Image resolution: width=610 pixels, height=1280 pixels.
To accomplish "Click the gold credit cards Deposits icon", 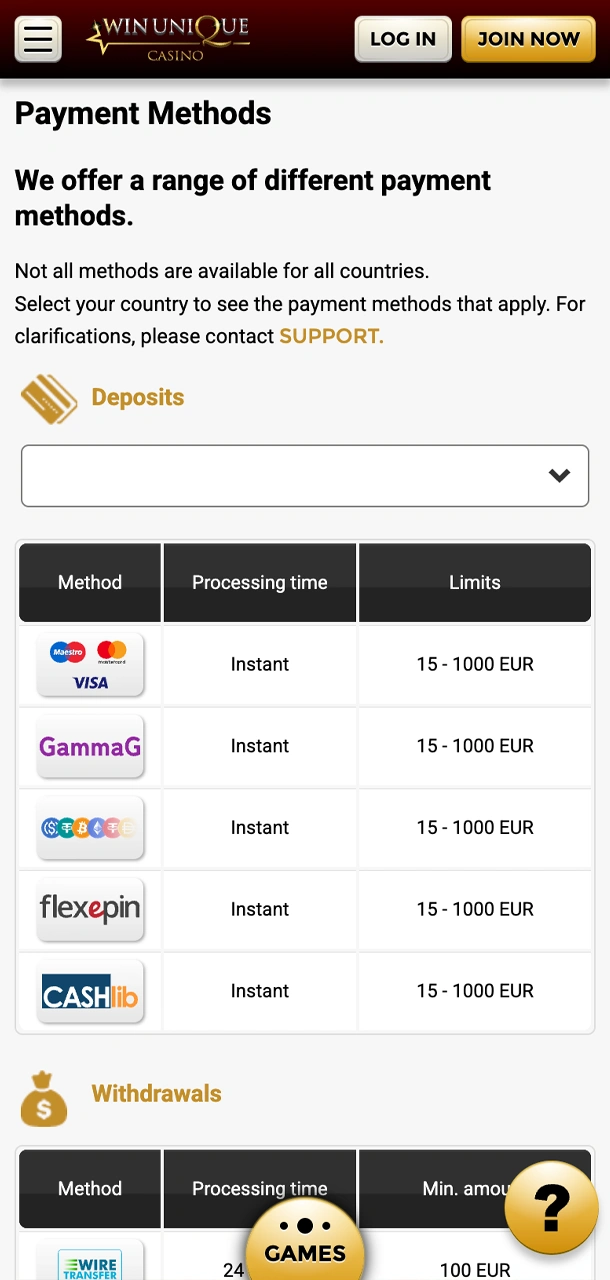I will pyautogui.click(x=48, y=398).
